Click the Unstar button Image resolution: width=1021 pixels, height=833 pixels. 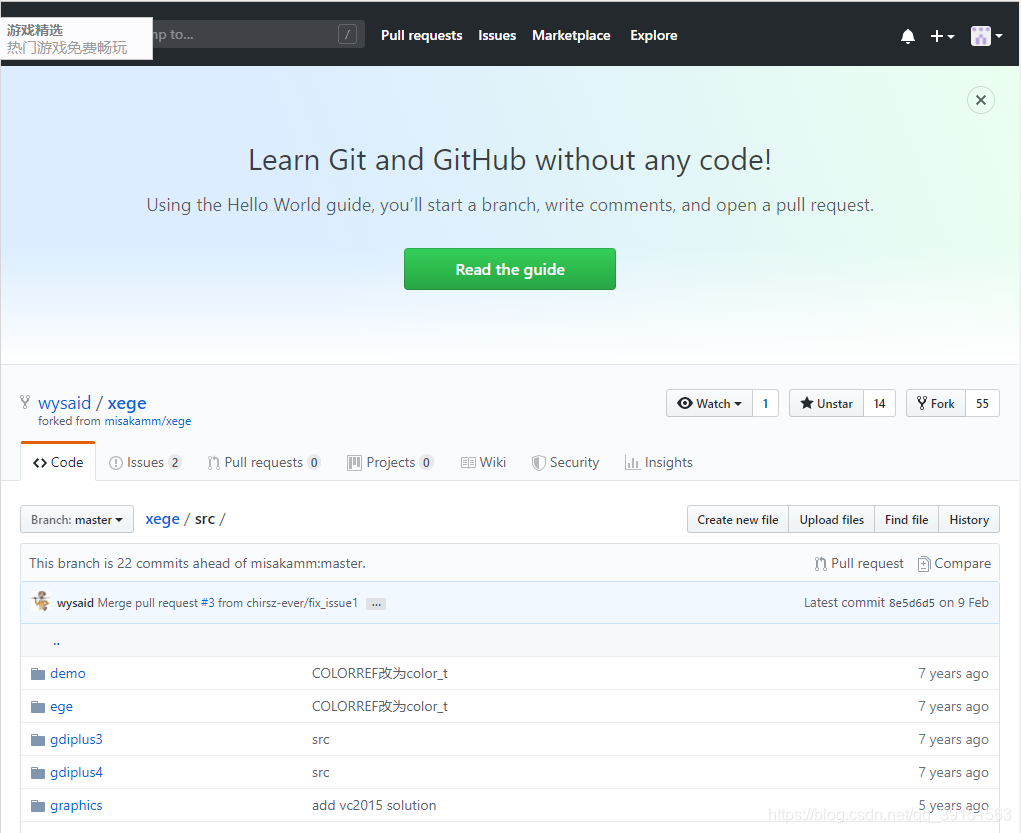826,403
